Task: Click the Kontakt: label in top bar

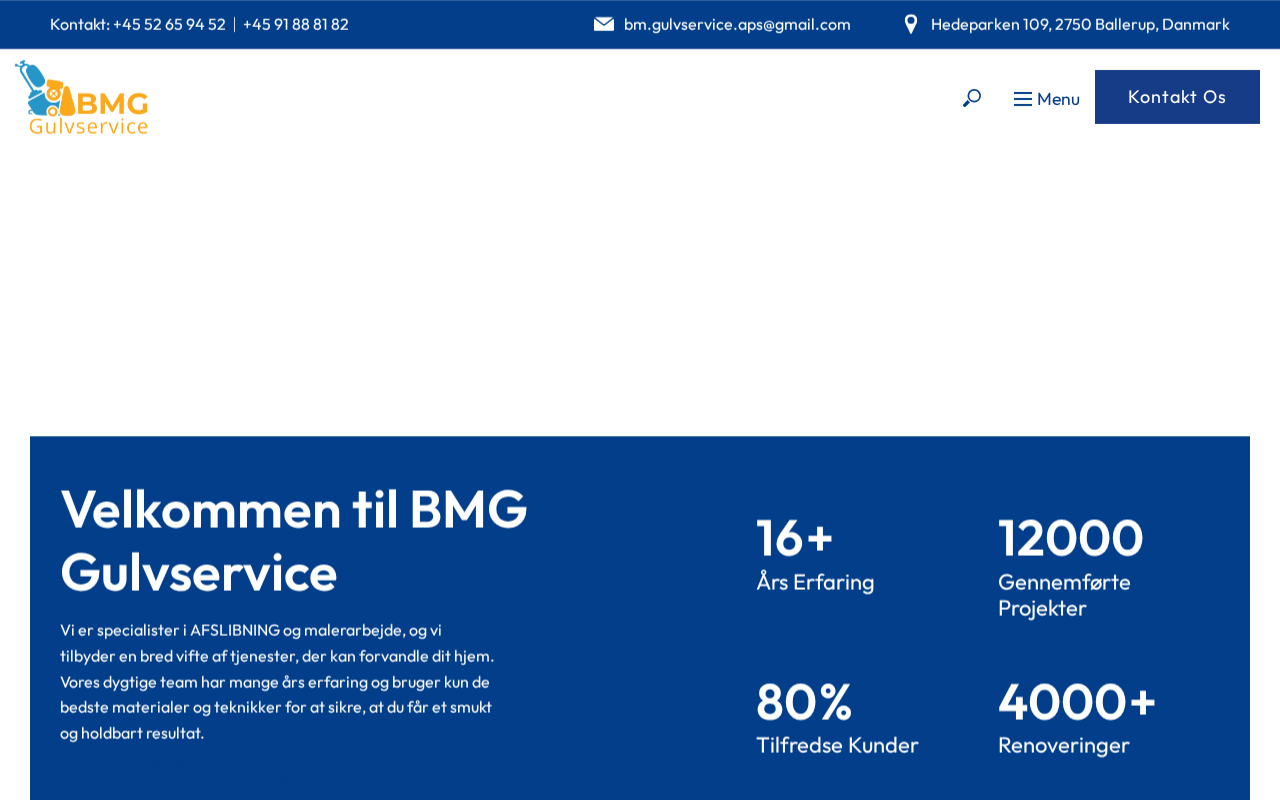Action: pos(80,24)
